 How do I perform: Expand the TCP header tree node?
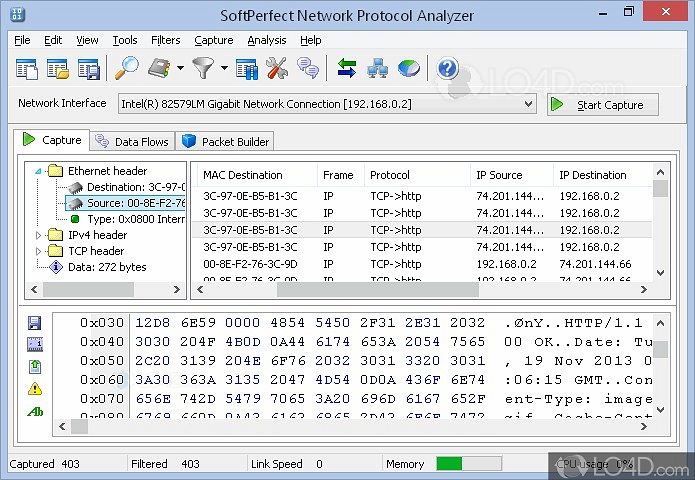tap(38, 251)
